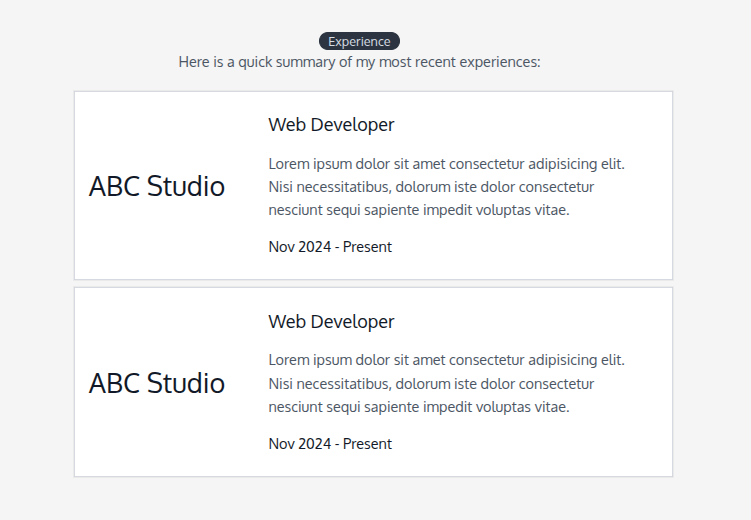This screenshot has width=751, height=520.
Task: Click the Web Developer title in second card
Action: (331, 322)
